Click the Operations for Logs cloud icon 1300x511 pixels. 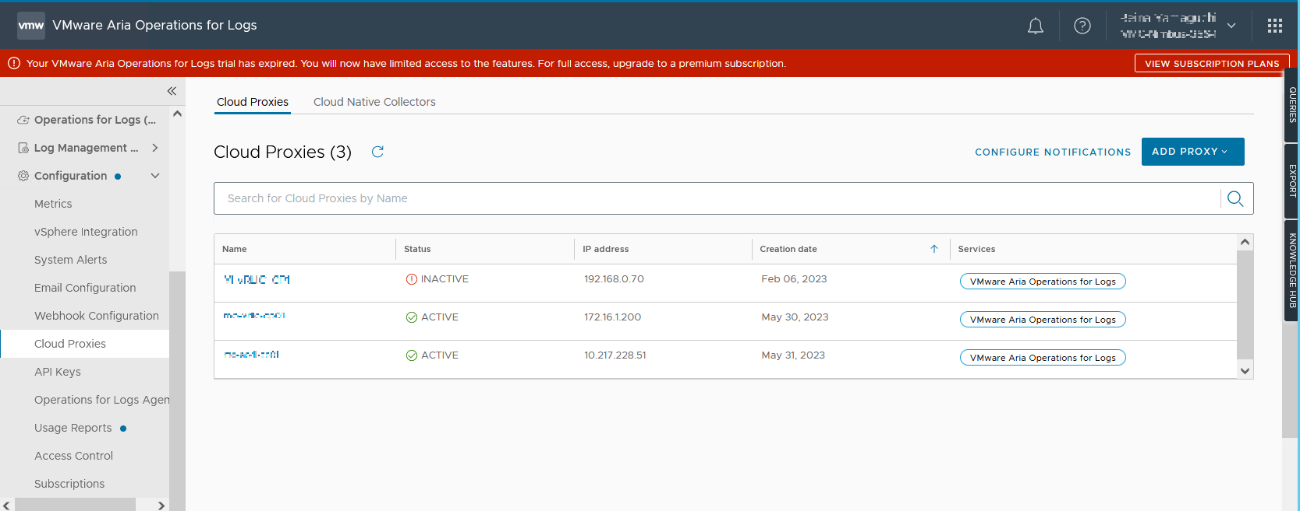[23, 120]
